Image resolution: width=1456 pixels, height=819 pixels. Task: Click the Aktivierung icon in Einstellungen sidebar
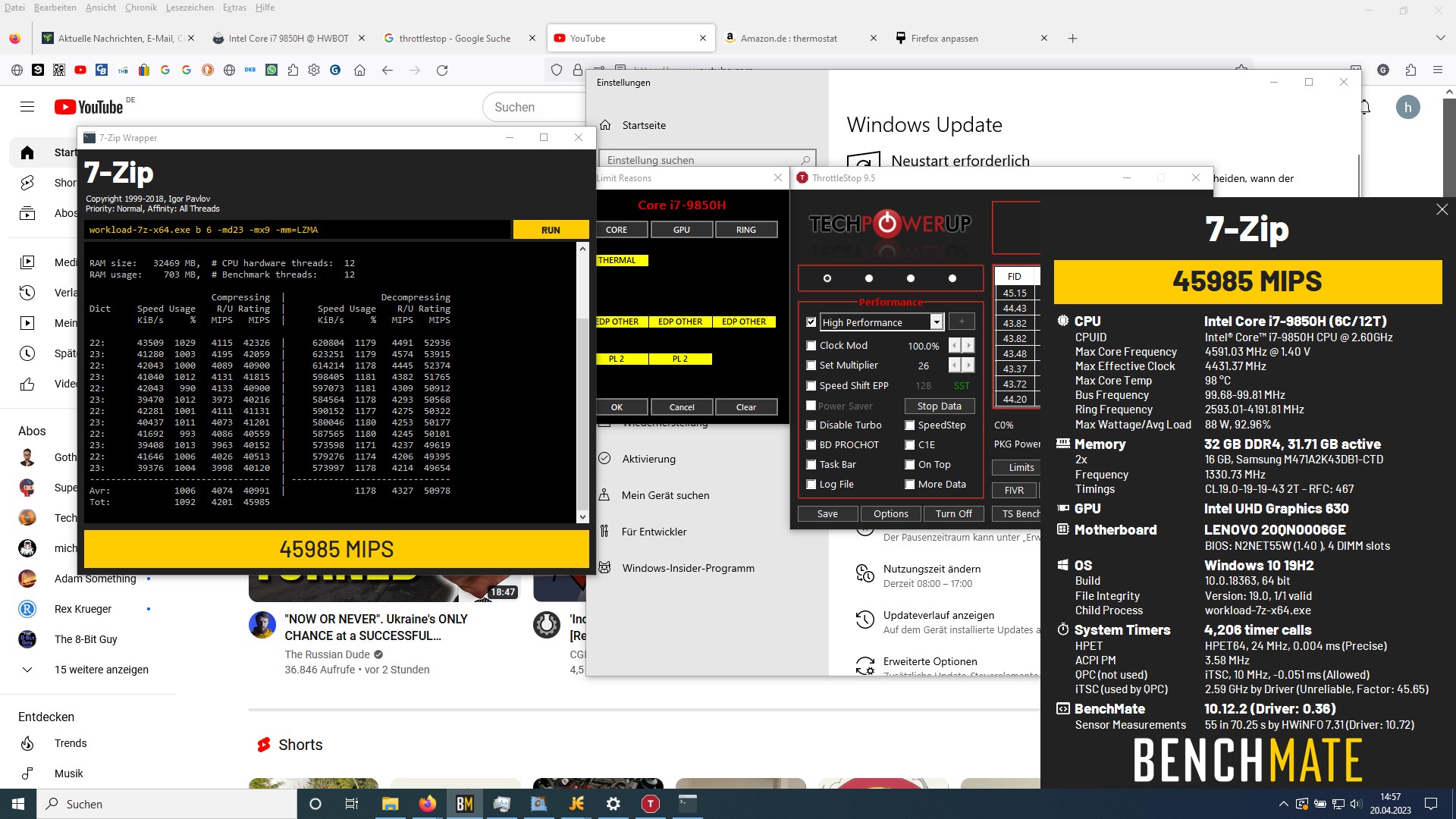click(x=604, y=458)
